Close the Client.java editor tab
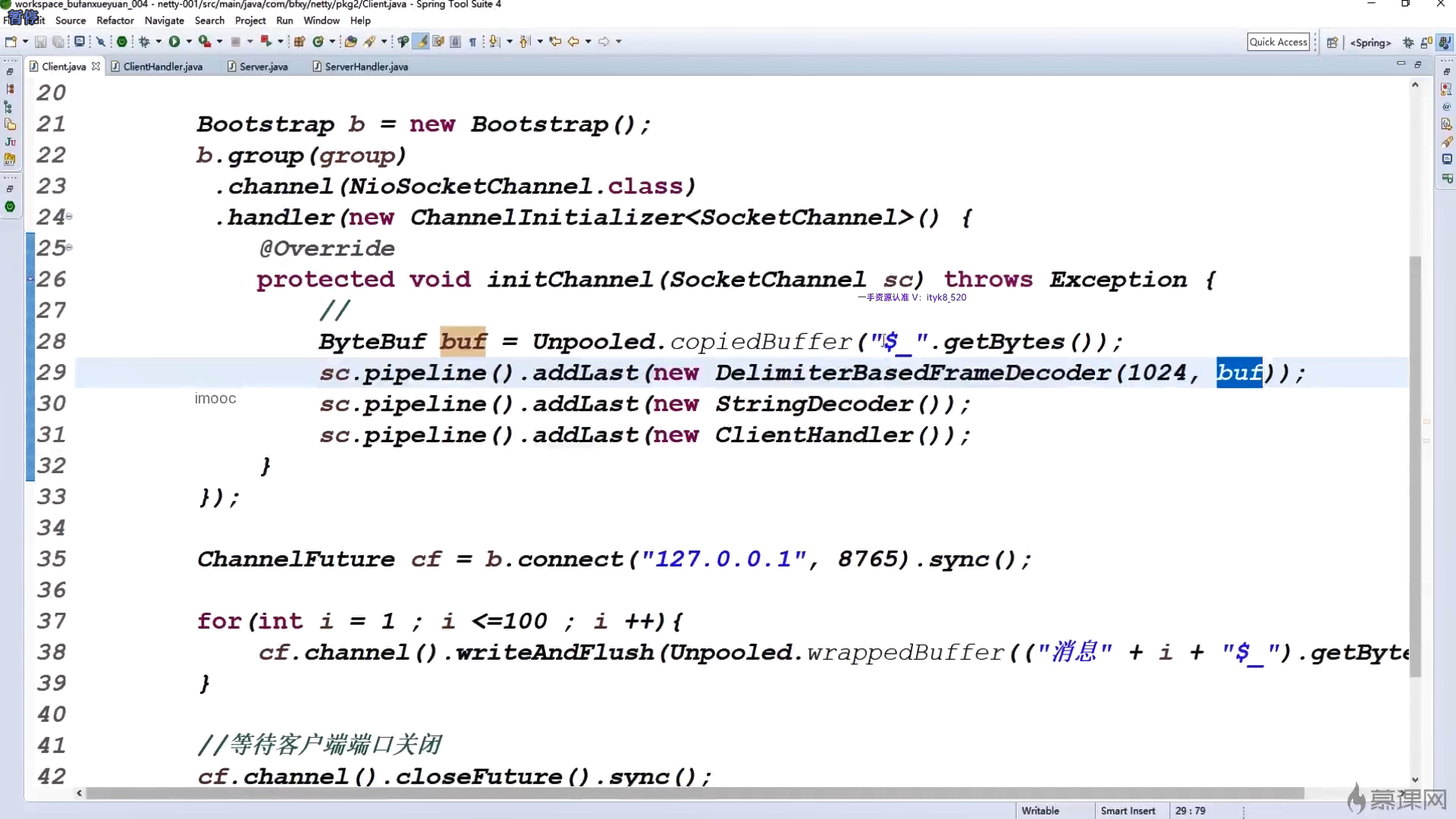1456x819 pixels. 96,67
